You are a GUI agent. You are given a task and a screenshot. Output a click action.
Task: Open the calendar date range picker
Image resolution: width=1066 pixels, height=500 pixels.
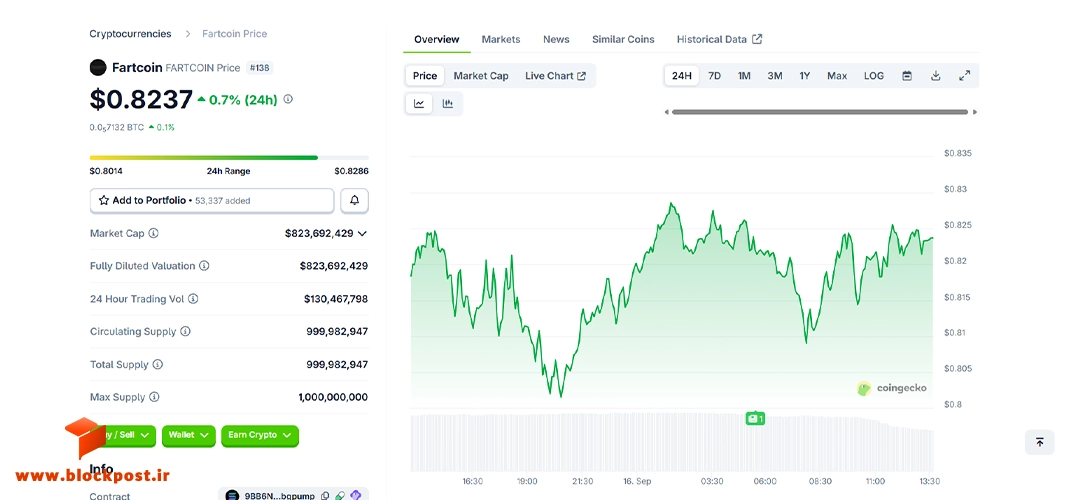(x=907, y=76)
